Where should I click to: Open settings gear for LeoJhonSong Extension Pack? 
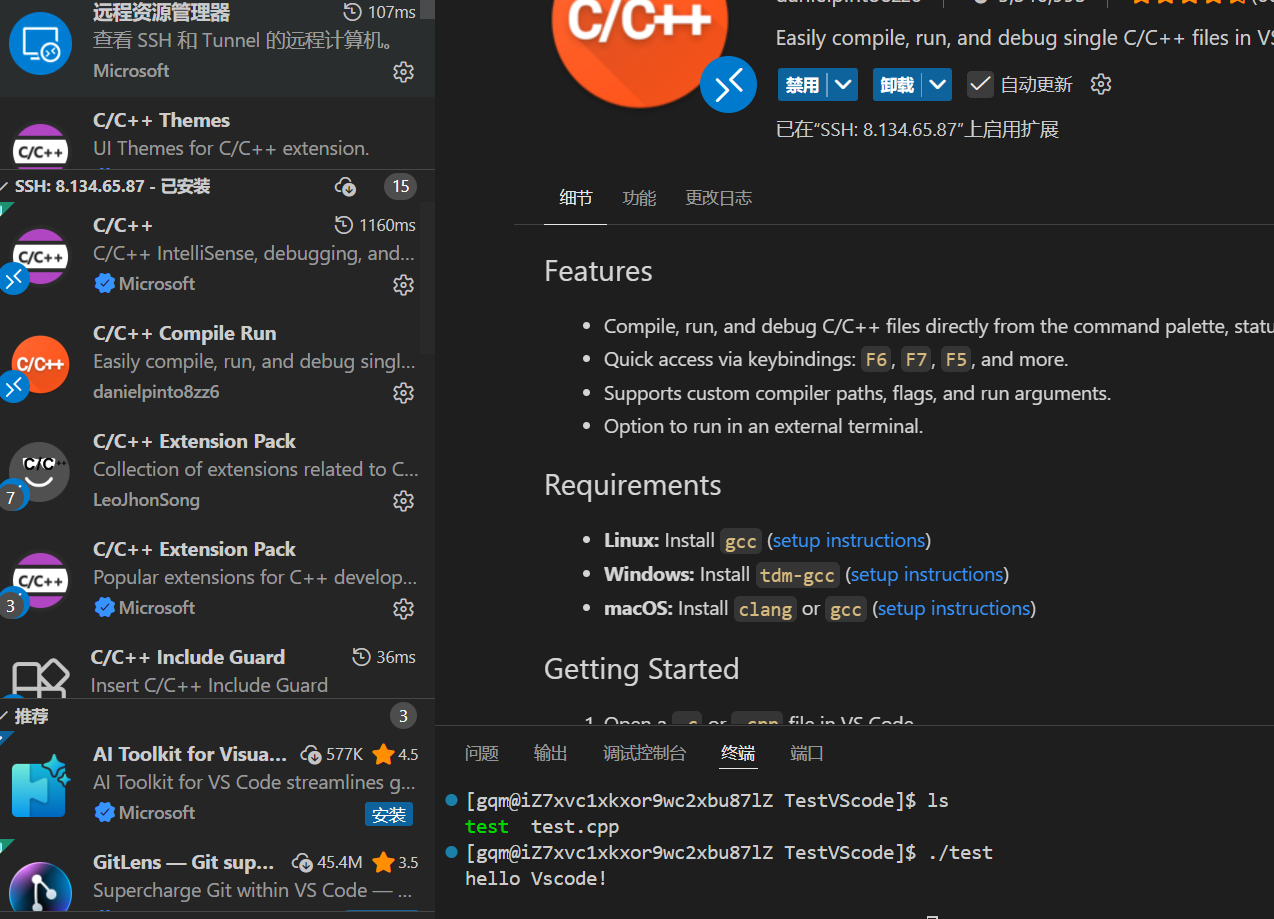click(403, 500)
